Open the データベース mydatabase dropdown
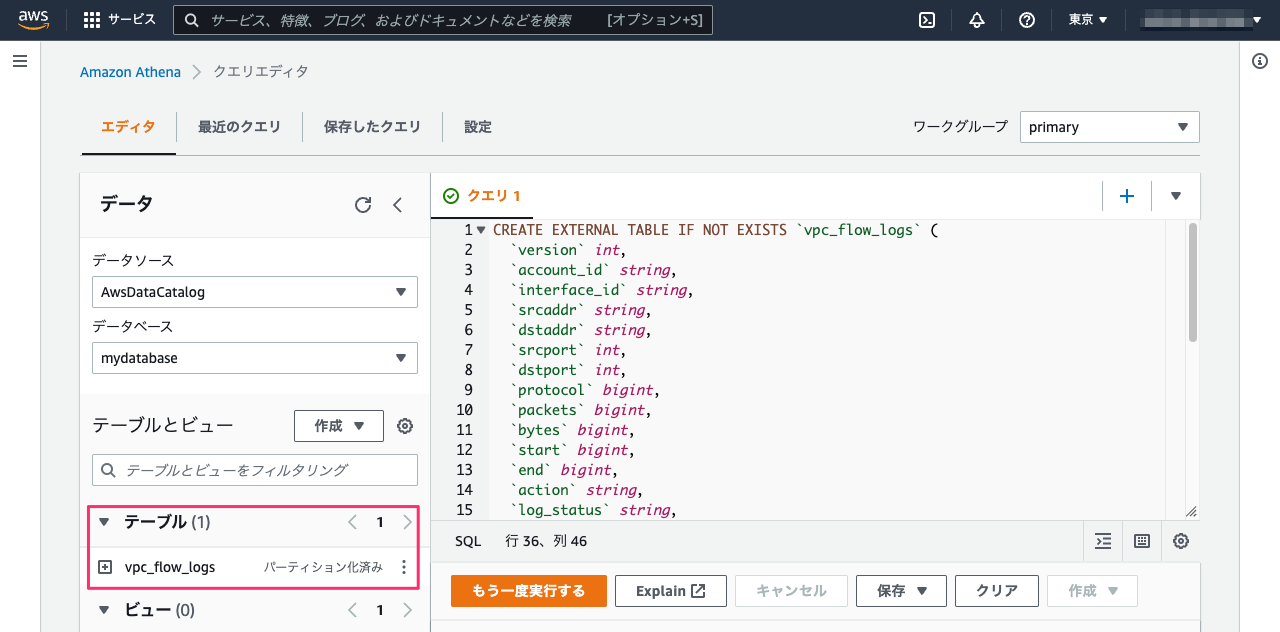Image resolution: width=1280 pixels, height=632 pixels. tap(254, 358)
